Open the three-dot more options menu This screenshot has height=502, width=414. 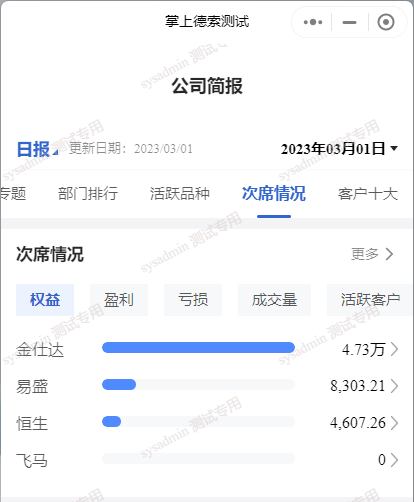coord(313,22)
